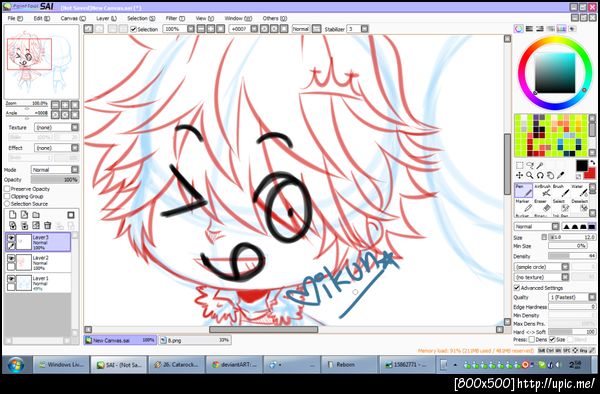
Task: Click the black foreground color swatch
Action: (x=582, y=166)
